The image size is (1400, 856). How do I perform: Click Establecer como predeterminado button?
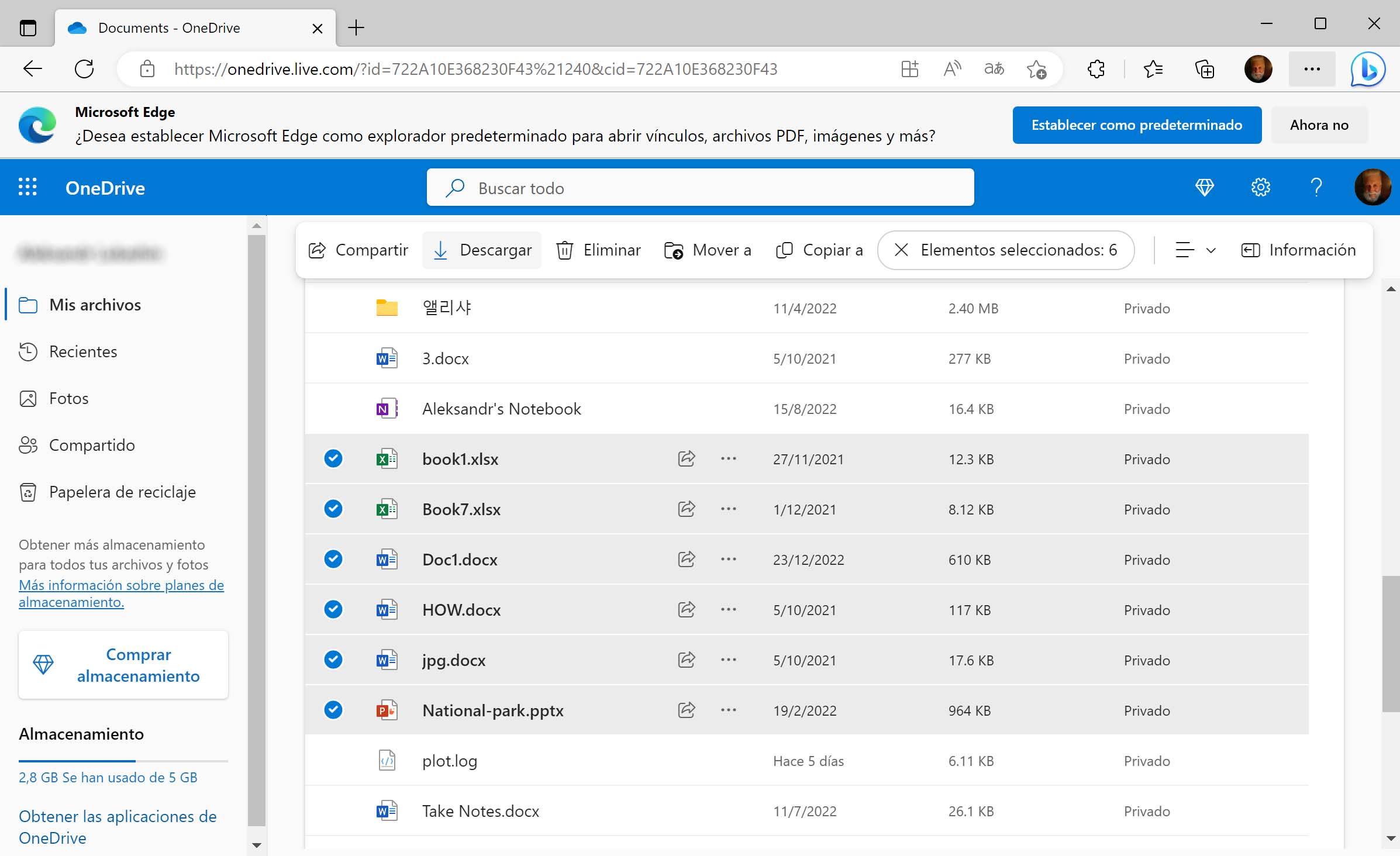coord(1137,125)
